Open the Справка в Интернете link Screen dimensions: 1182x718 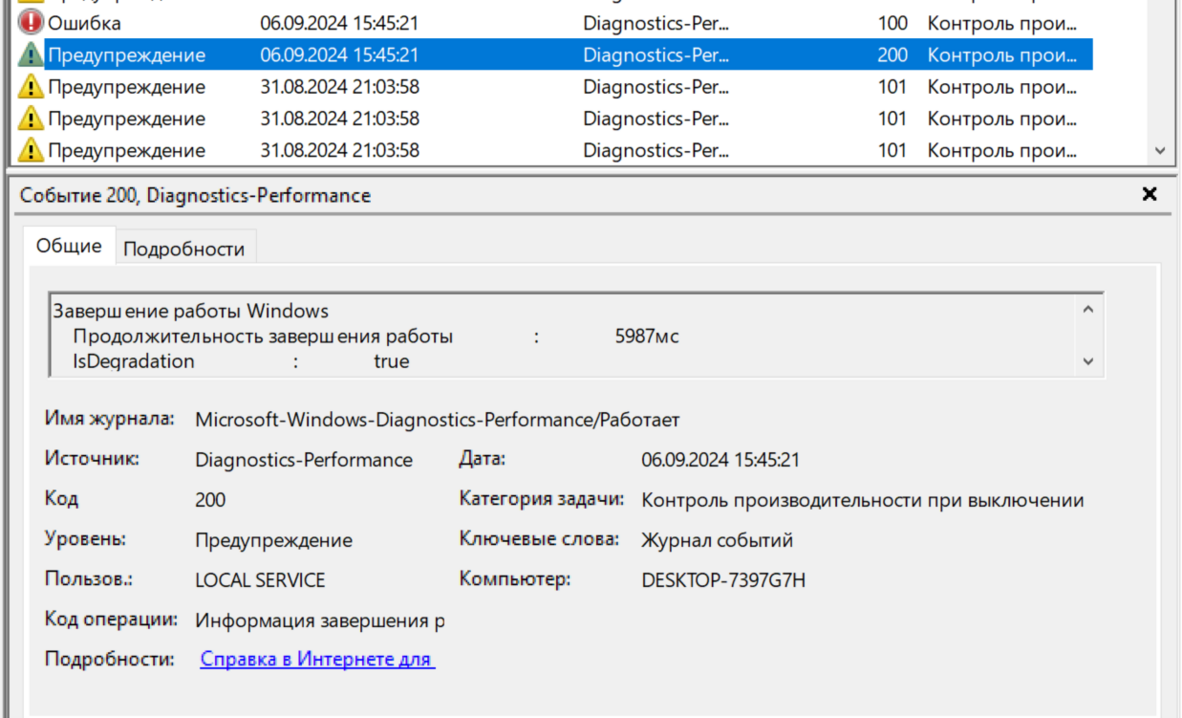317,660
